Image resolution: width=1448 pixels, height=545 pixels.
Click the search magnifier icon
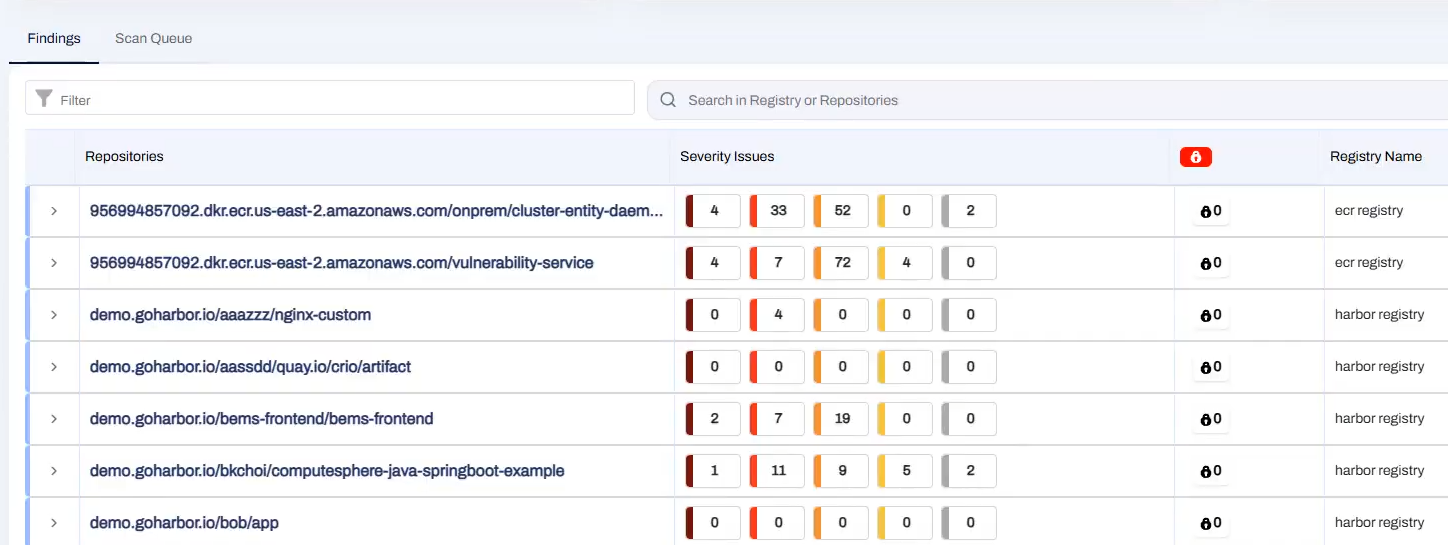[668, 100]
